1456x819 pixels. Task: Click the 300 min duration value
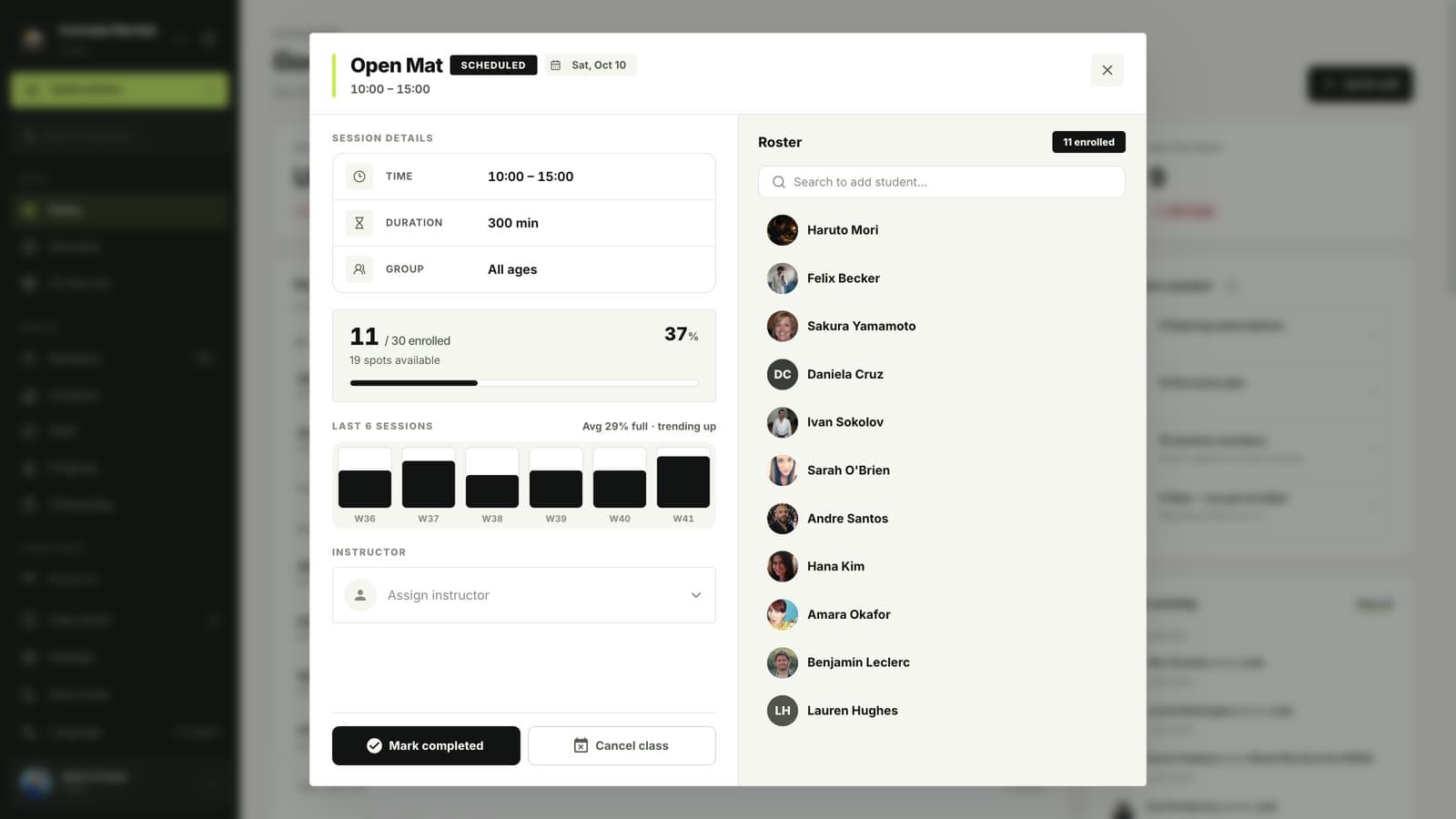513,223
